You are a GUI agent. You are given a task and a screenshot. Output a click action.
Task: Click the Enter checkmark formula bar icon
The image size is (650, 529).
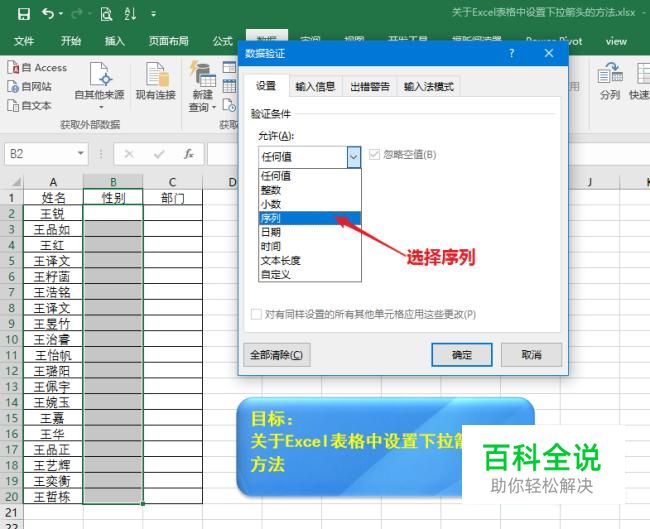click(159, 154)
